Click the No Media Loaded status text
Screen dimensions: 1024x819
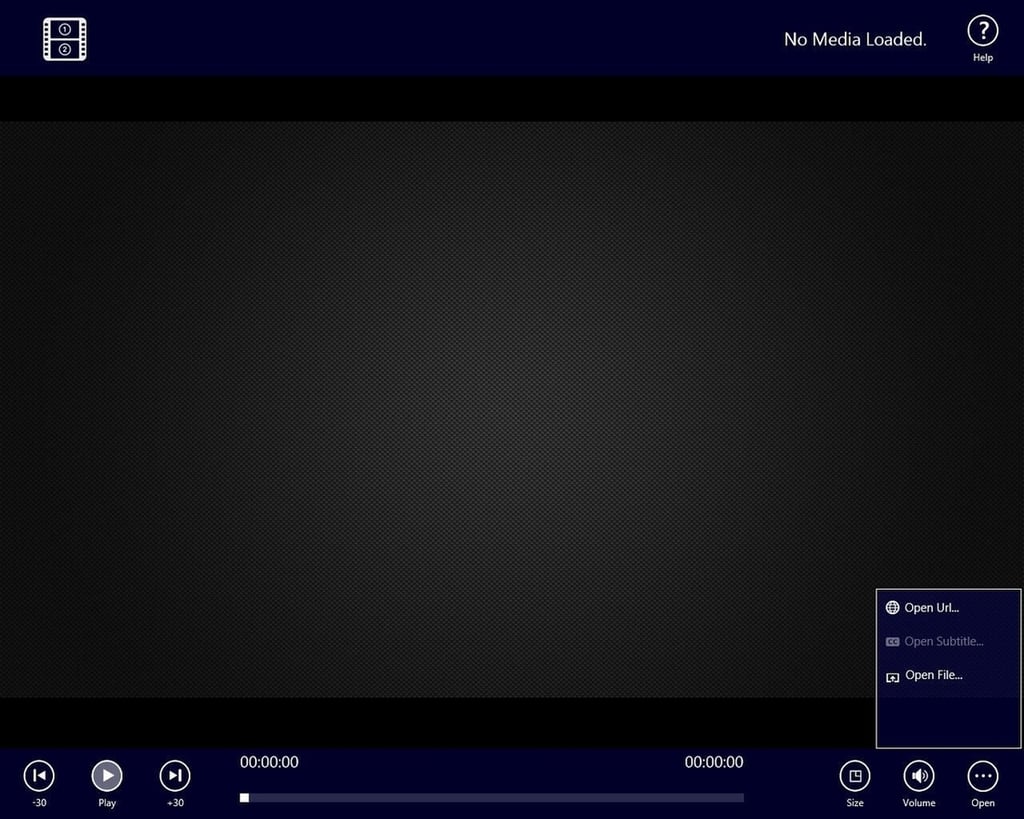click(x=856, y=39)
